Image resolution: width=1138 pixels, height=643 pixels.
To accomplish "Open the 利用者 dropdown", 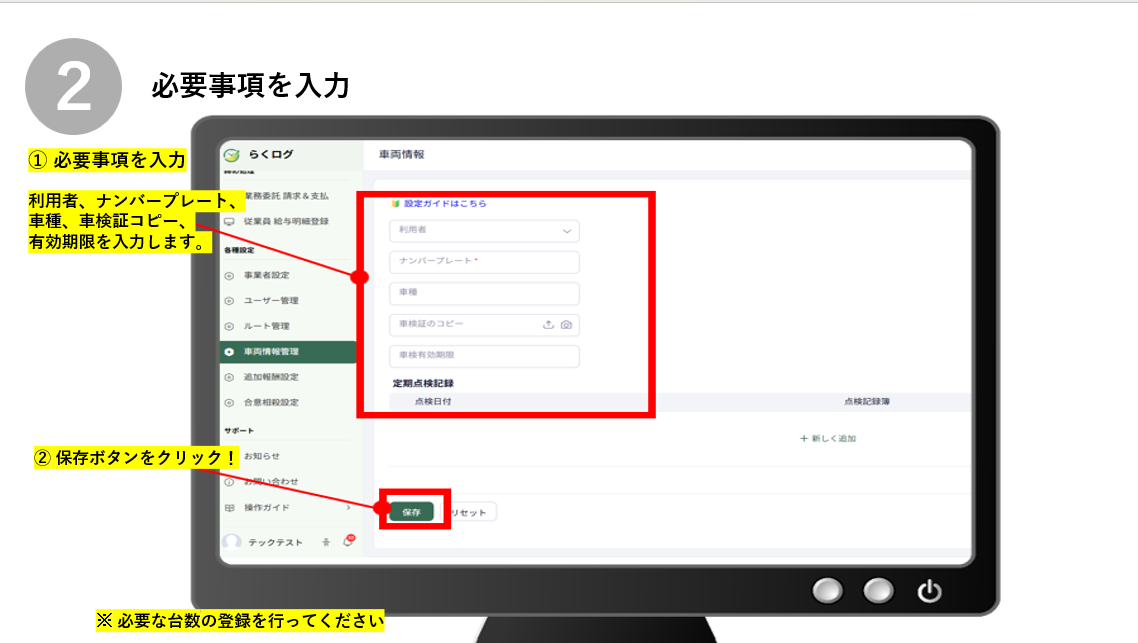I will pos(484,230).
